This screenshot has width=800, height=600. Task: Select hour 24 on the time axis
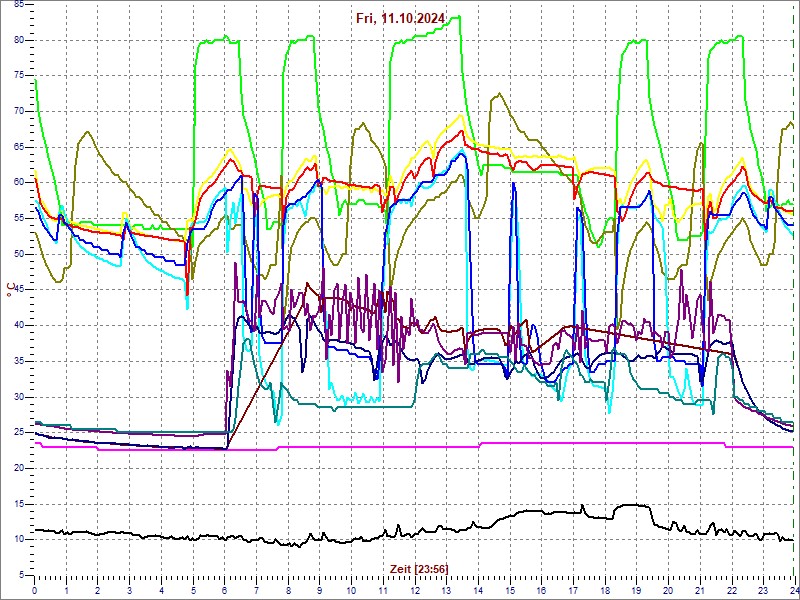point(793,590)
